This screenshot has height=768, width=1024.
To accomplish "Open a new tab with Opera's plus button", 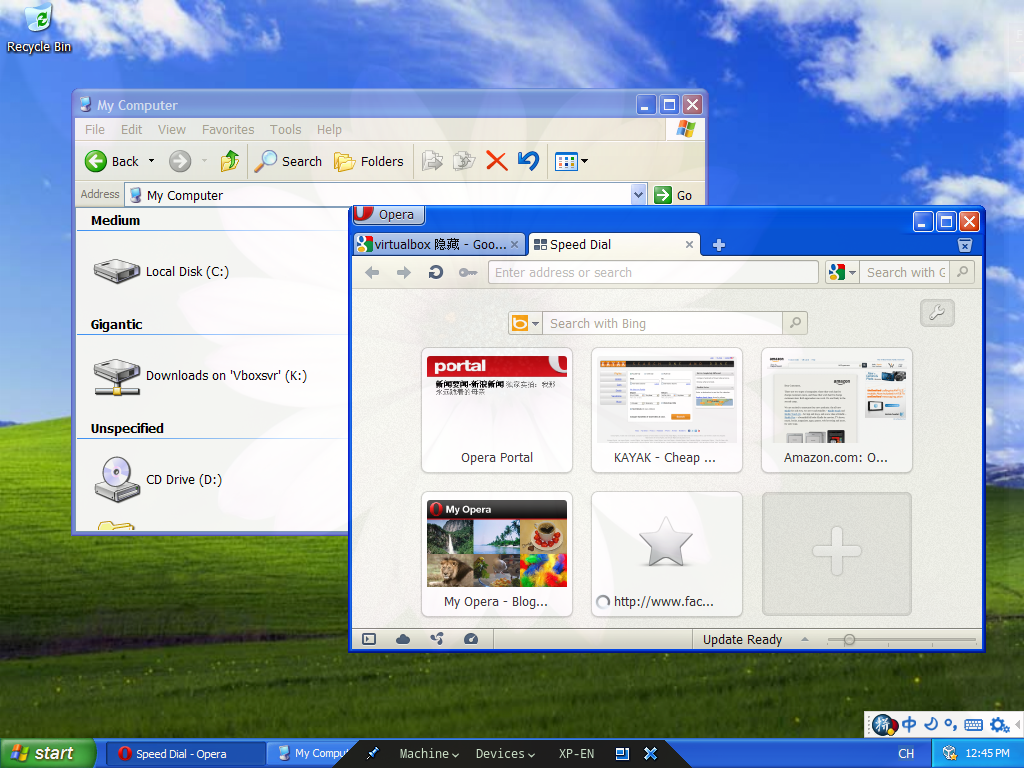I will [718, 245].
